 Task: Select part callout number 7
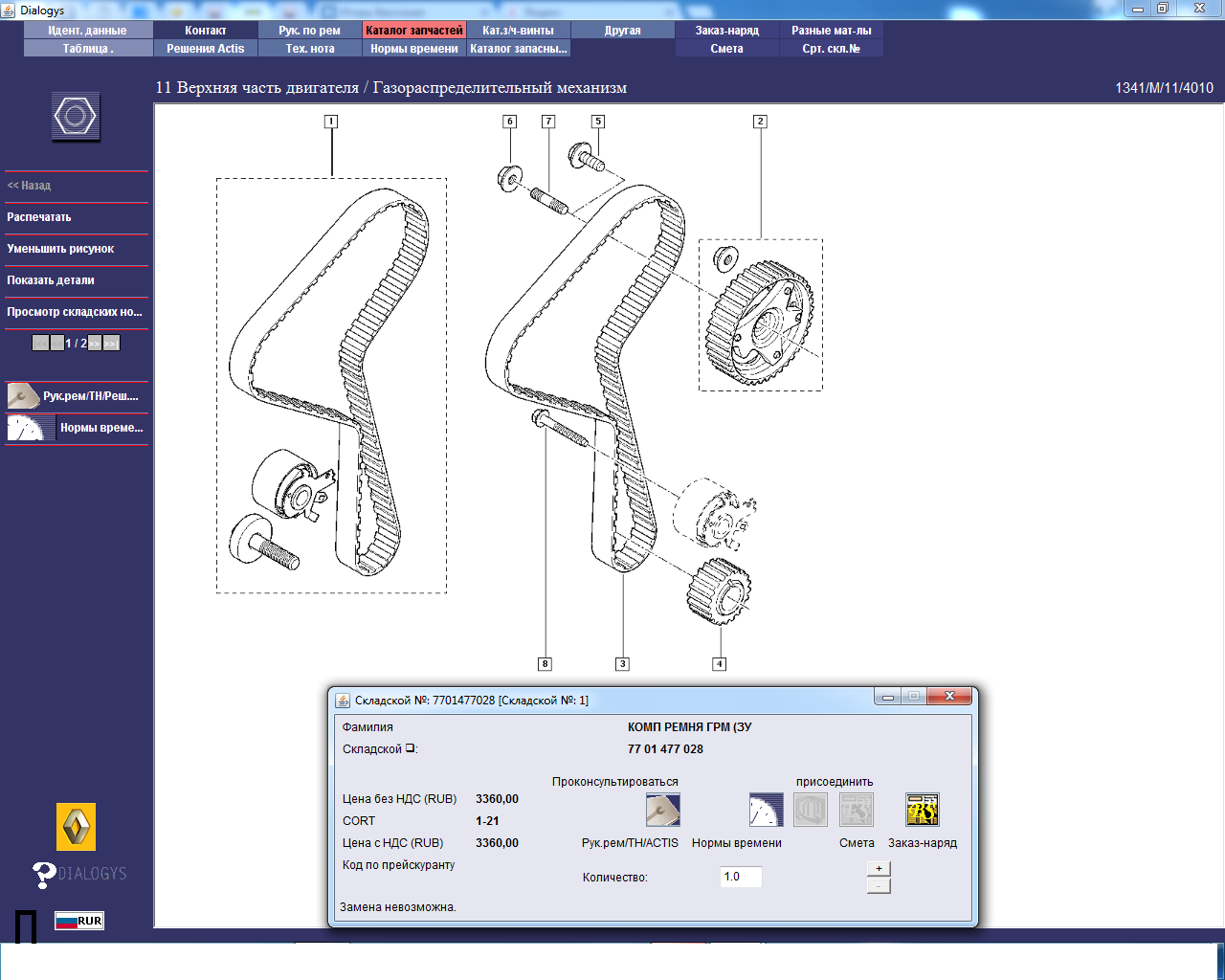point(548,122)
